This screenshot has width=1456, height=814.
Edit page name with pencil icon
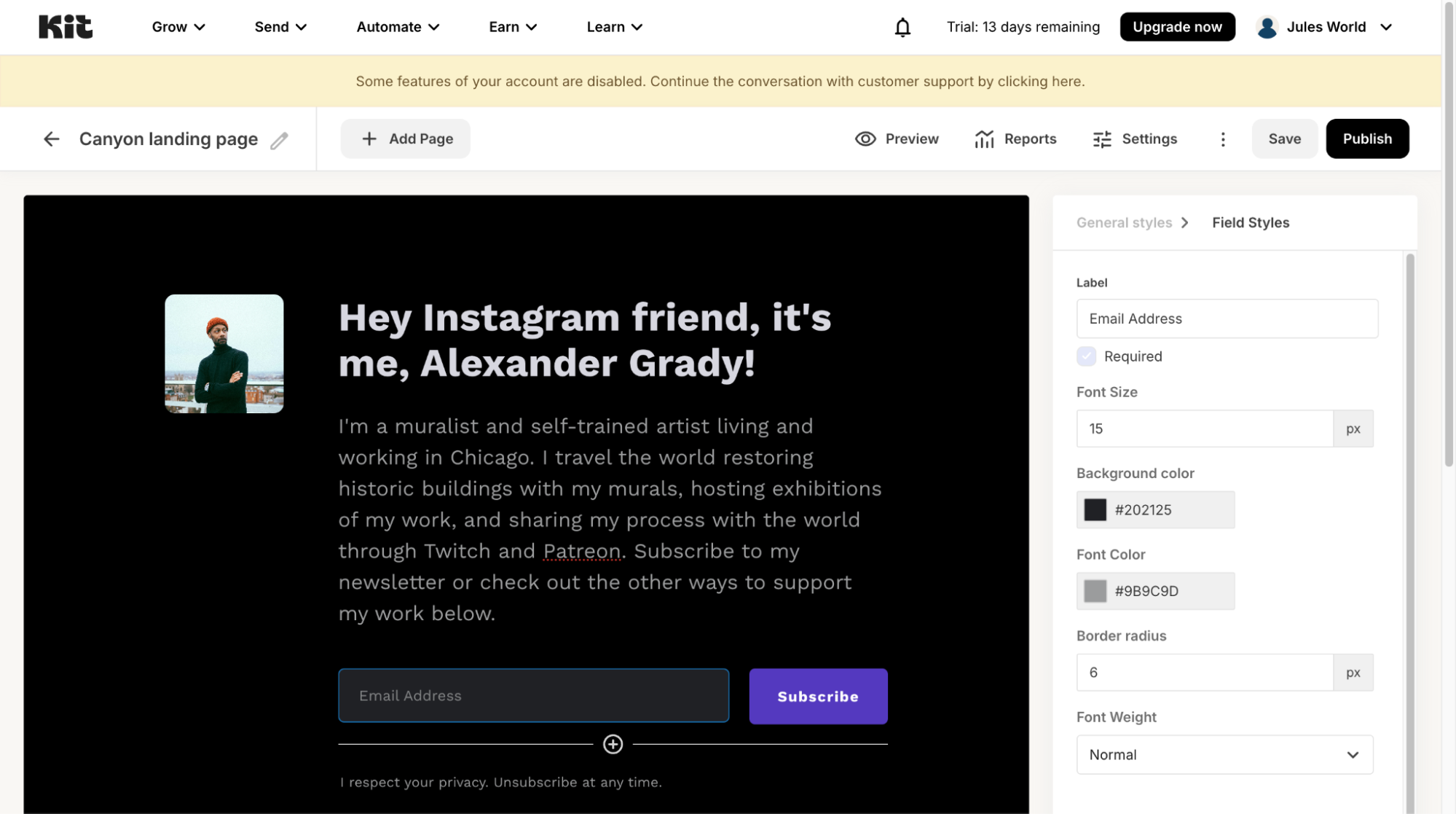tap(279, 141)
